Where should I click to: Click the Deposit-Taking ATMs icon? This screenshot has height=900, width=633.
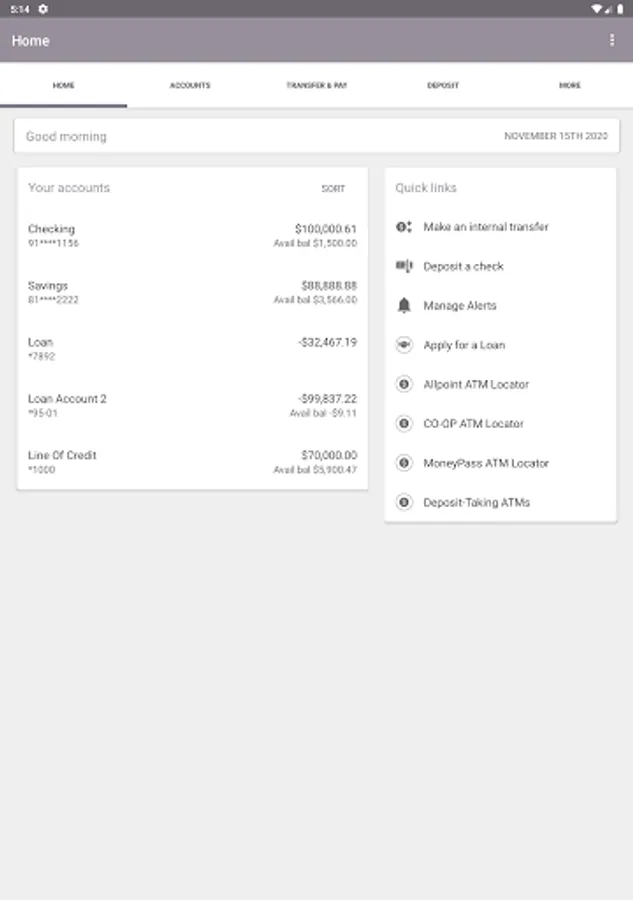pos(404,502)
